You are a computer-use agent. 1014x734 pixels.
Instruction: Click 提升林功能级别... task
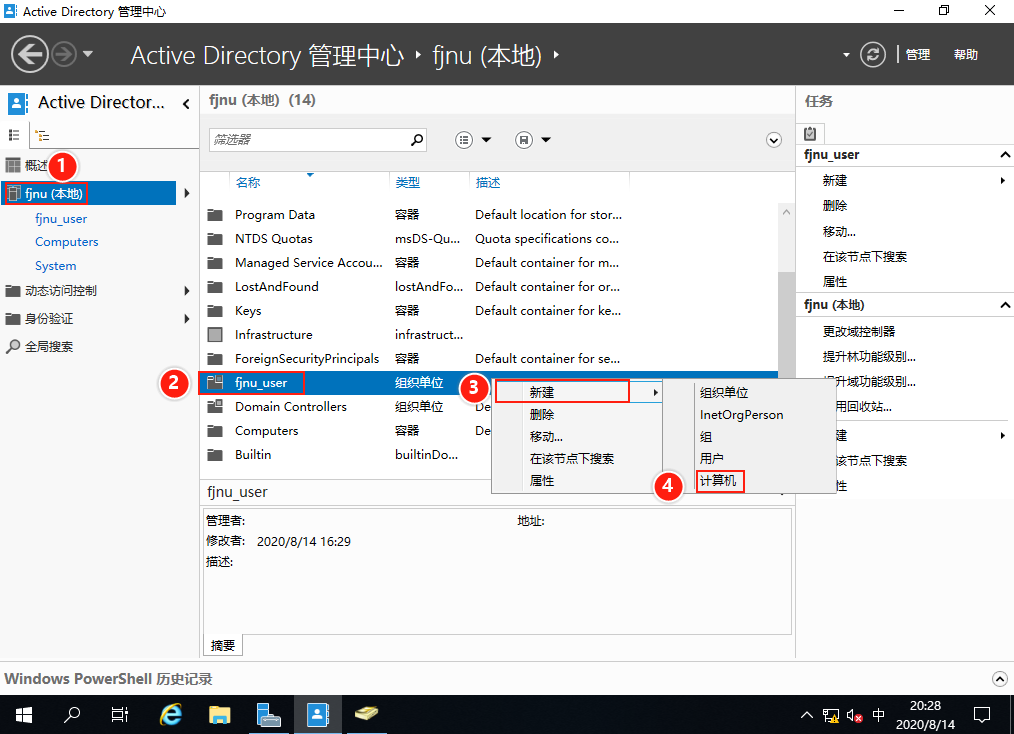pyautogui.click(x=868, y=357)
